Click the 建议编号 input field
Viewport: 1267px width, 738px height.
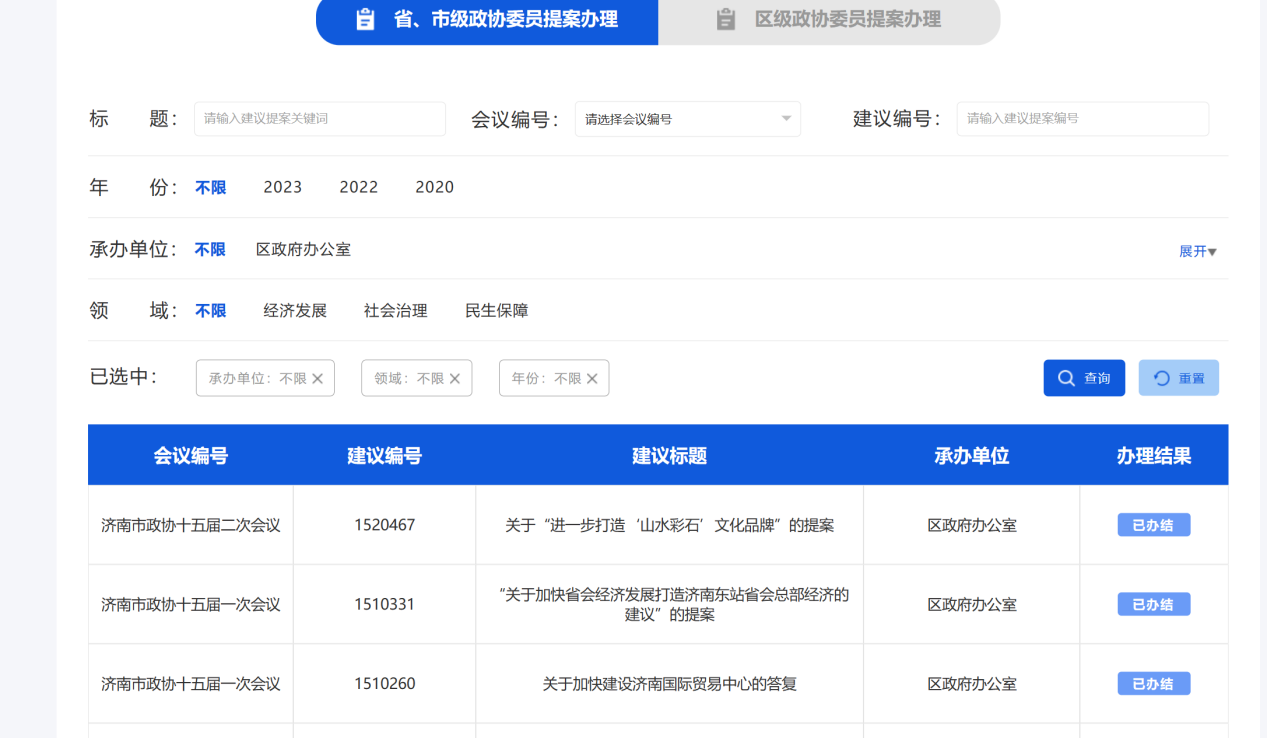pos(1082,119)
